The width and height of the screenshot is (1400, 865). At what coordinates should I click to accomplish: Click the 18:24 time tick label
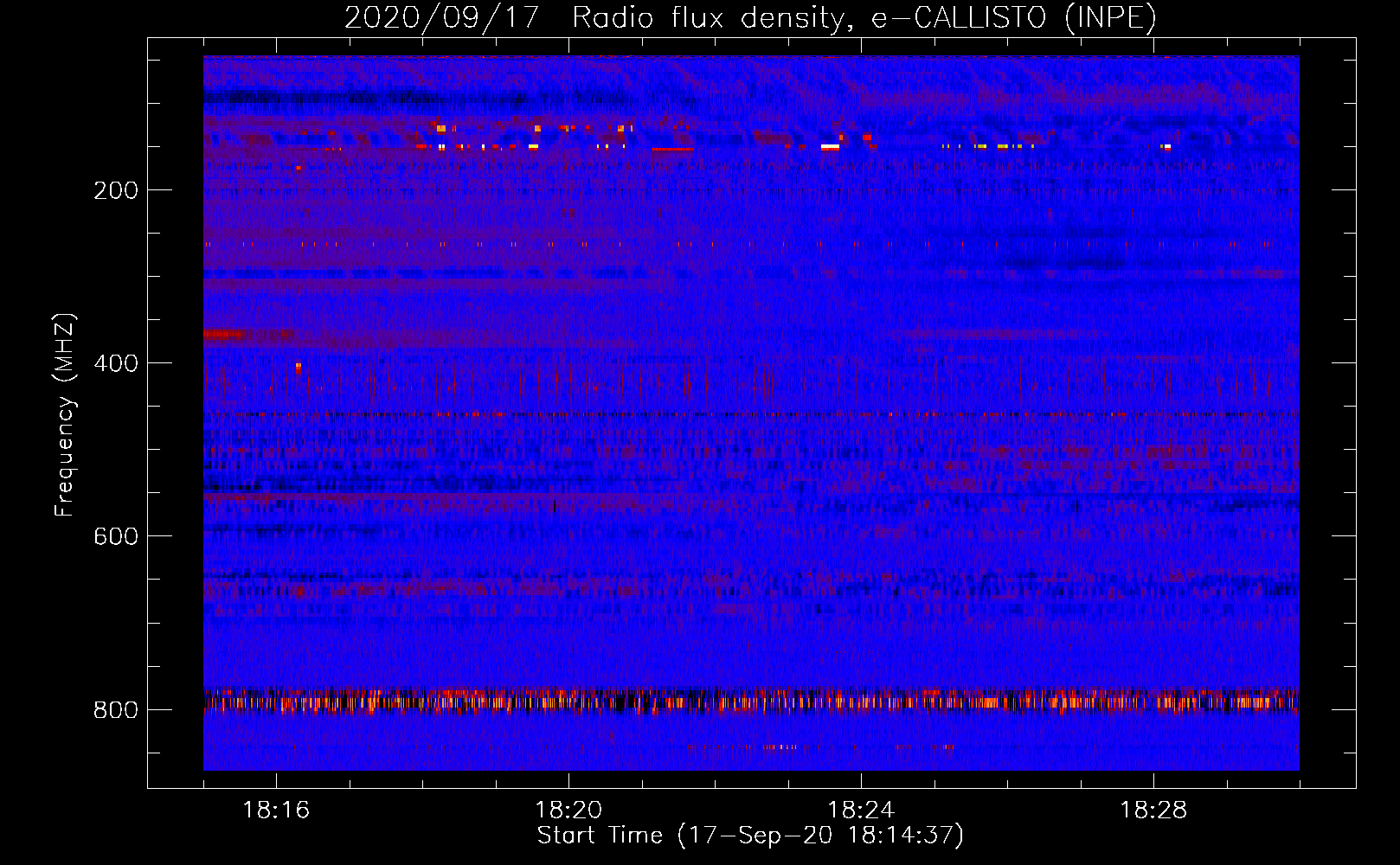click(x=861, y=811)
